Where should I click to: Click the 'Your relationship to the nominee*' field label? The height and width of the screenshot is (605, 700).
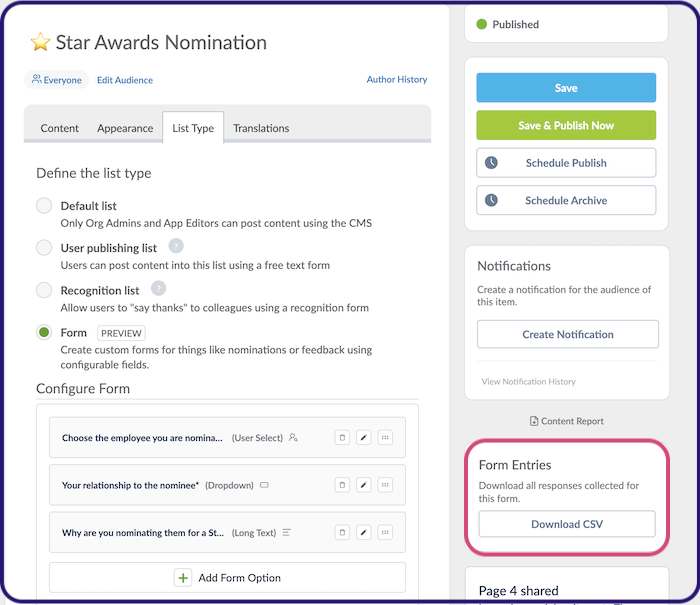(130, 485)
